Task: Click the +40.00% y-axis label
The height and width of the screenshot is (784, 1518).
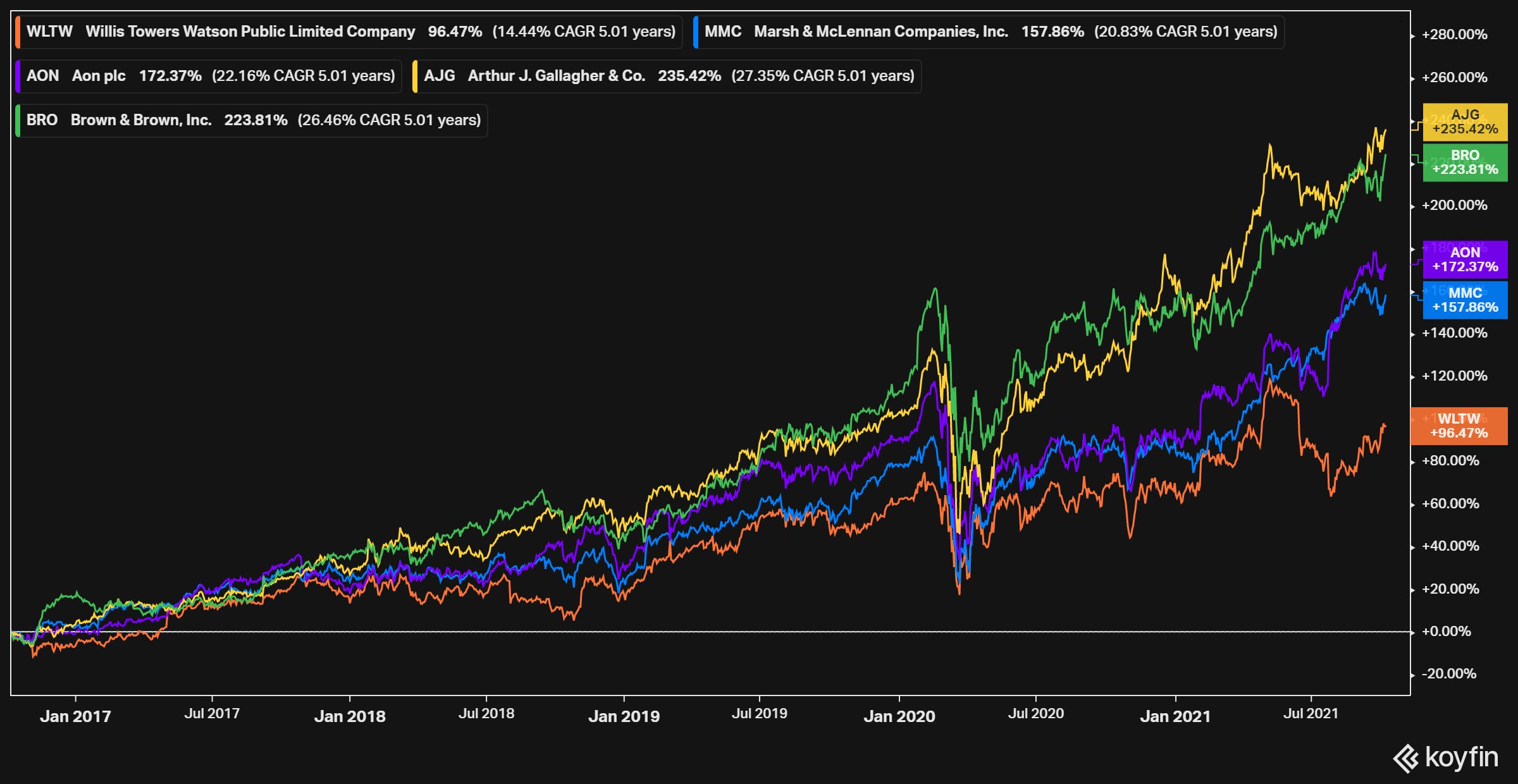Action: point(1450,546)
